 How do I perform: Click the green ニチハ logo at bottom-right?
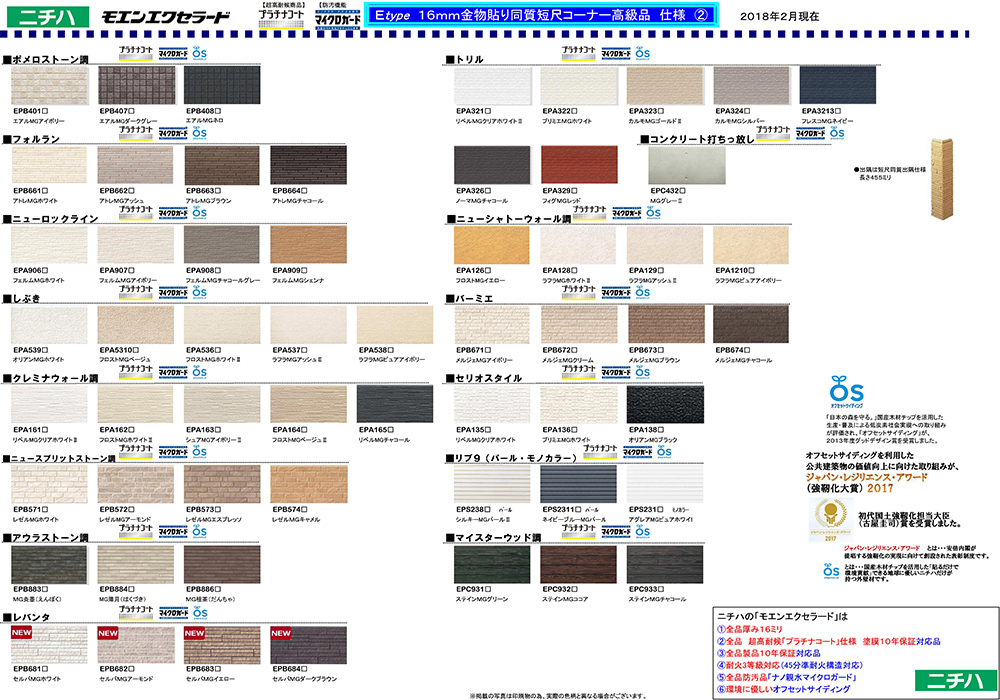point(955,680)
